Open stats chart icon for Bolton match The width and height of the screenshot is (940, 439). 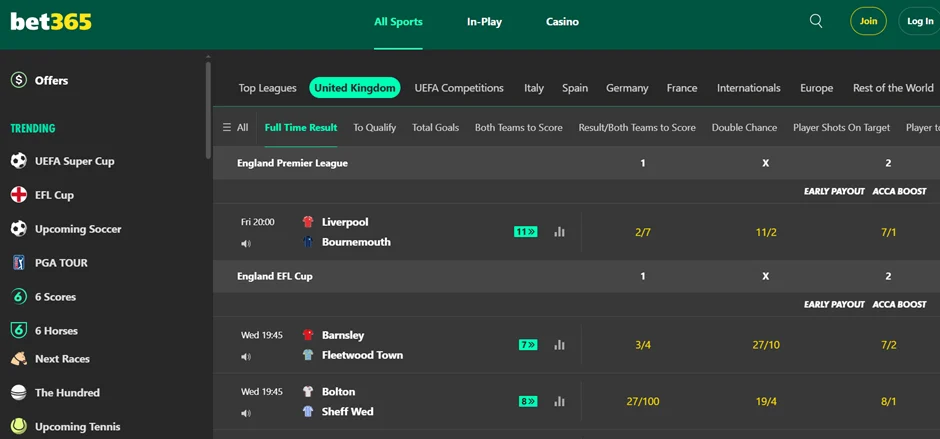[x=559, y=402]
